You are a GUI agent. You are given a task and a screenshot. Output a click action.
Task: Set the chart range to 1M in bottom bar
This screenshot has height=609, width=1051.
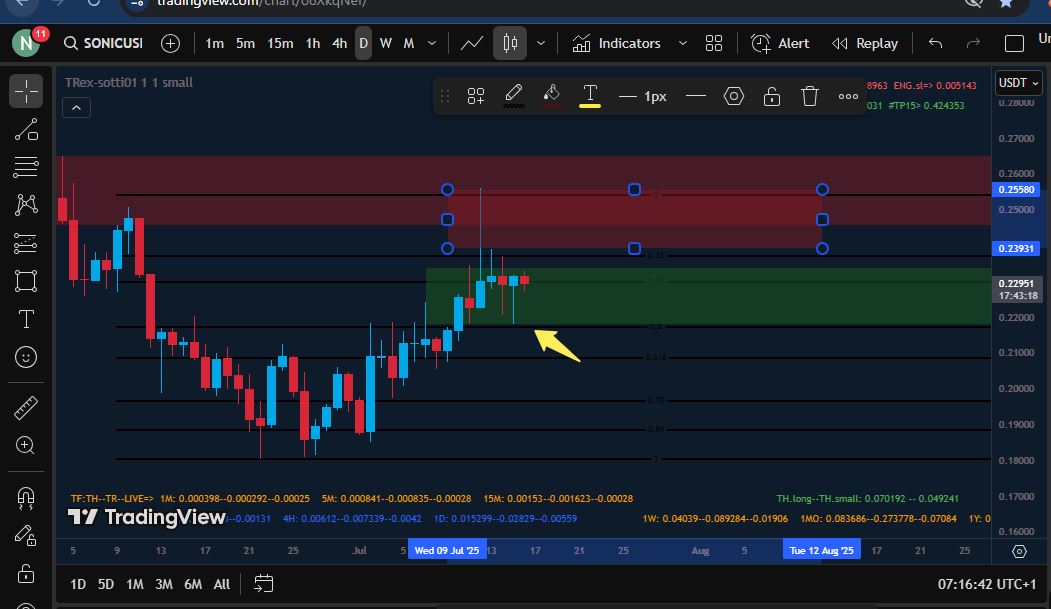click(x=135, y=584)
